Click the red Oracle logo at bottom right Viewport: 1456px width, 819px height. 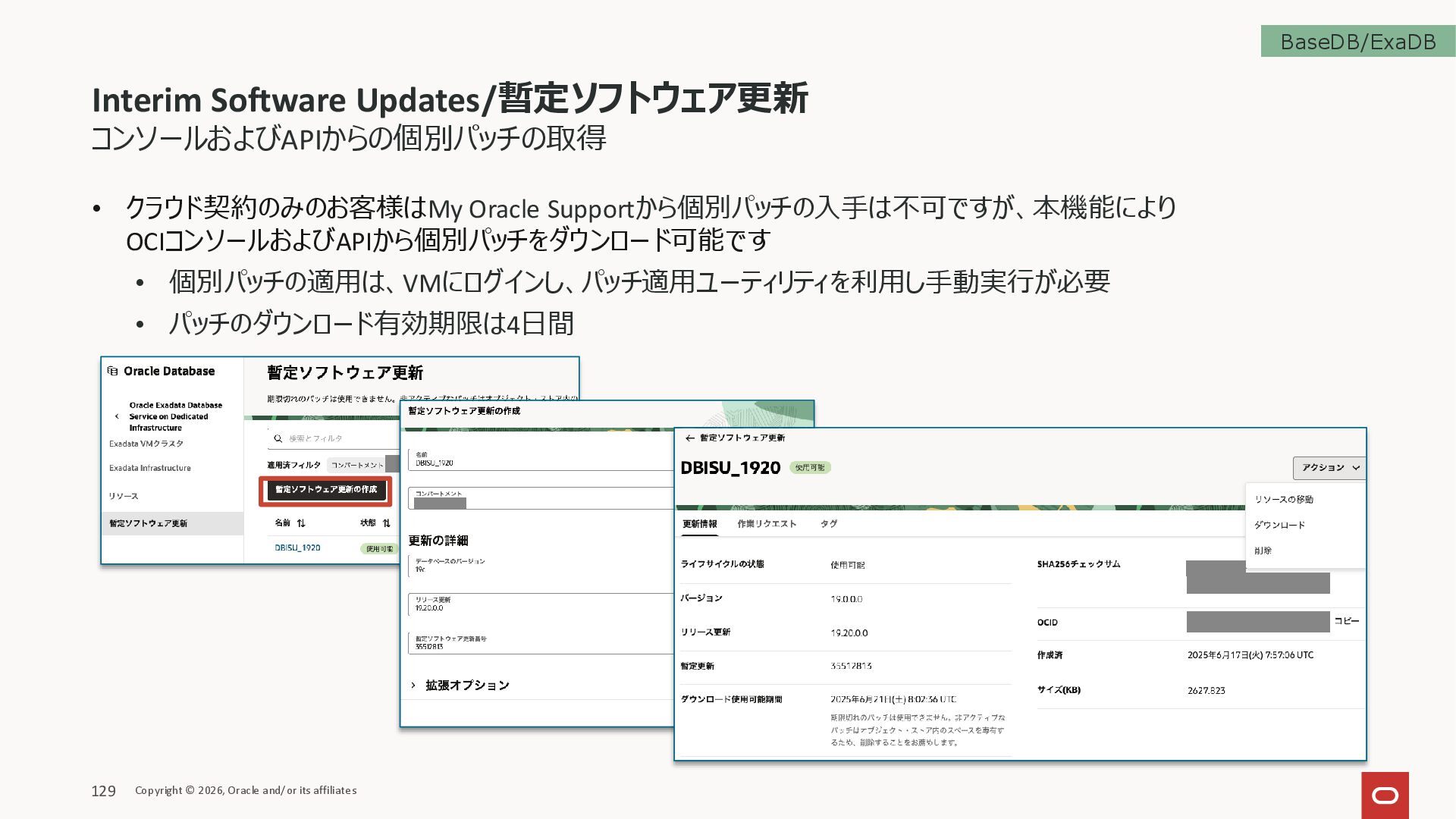[x=1385, y=795]
